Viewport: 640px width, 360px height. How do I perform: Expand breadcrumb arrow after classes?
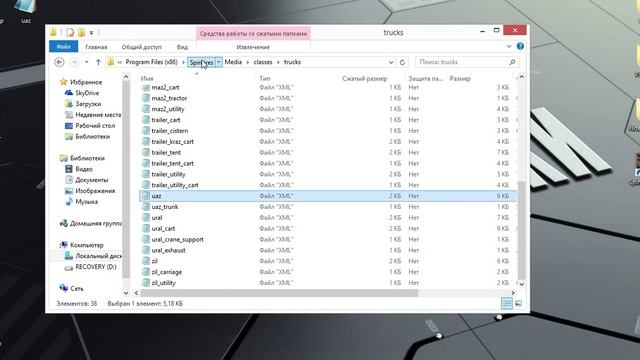[x=278, y=62]
